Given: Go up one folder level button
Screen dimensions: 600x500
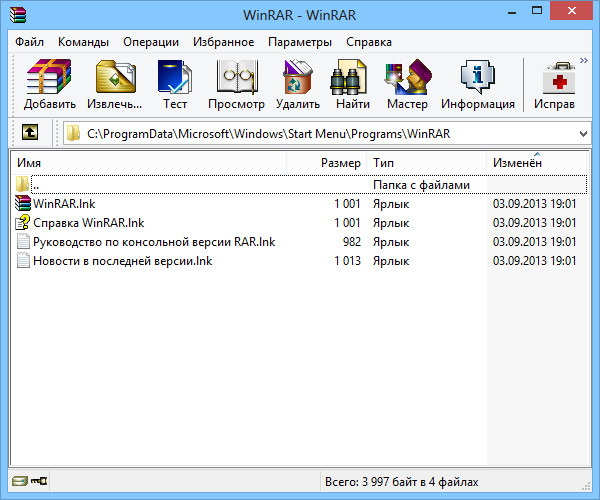Looking at the screenshot, I should coord(30,132).
